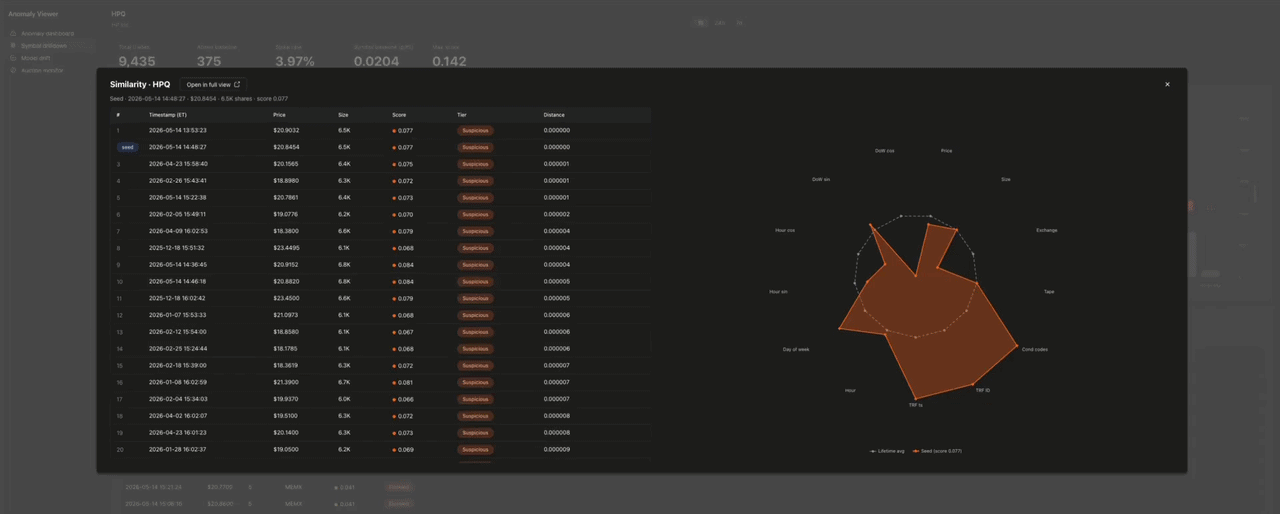Select row with timestamp 2026-02-05 15:49:11
The width and height of the screenshot is (1280, 514).
pos(380,214)
